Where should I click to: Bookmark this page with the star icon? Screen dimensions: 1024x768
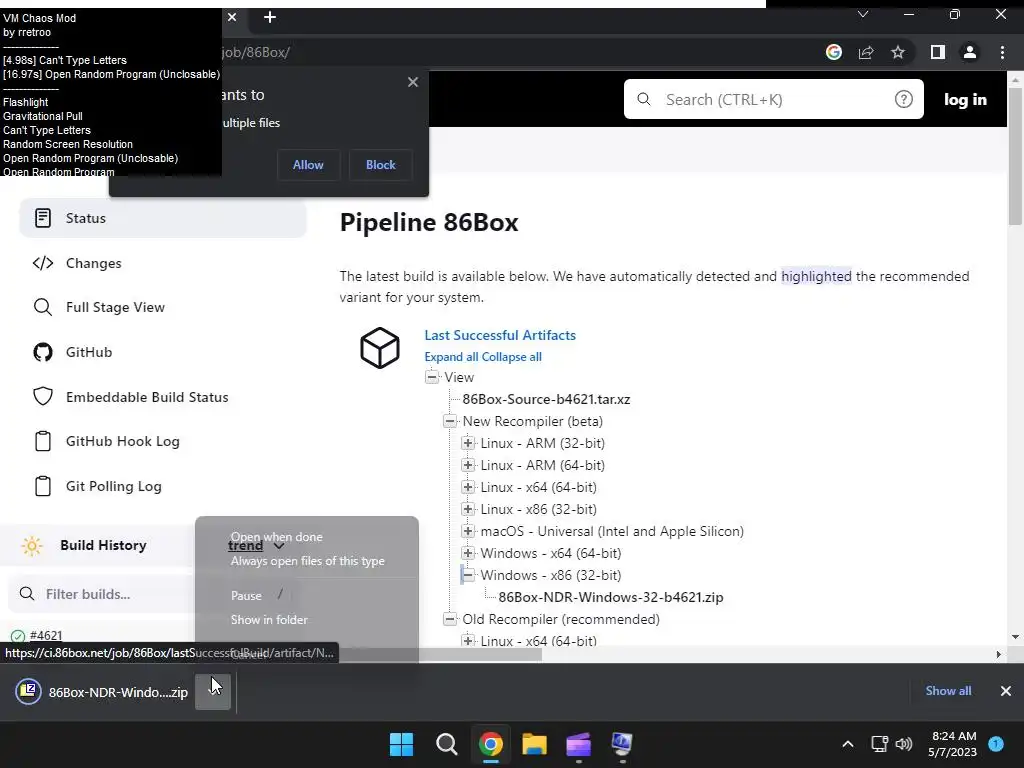pos(898,52)
